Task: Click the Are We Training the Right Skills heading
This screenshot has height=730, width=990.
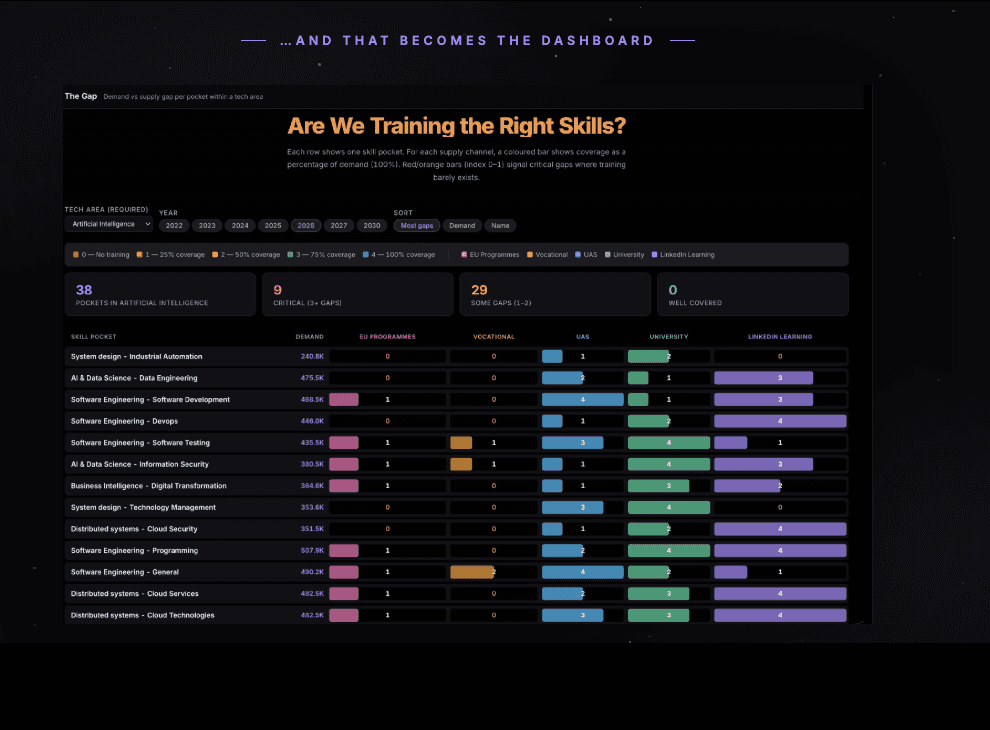Action: click(456, 126)
